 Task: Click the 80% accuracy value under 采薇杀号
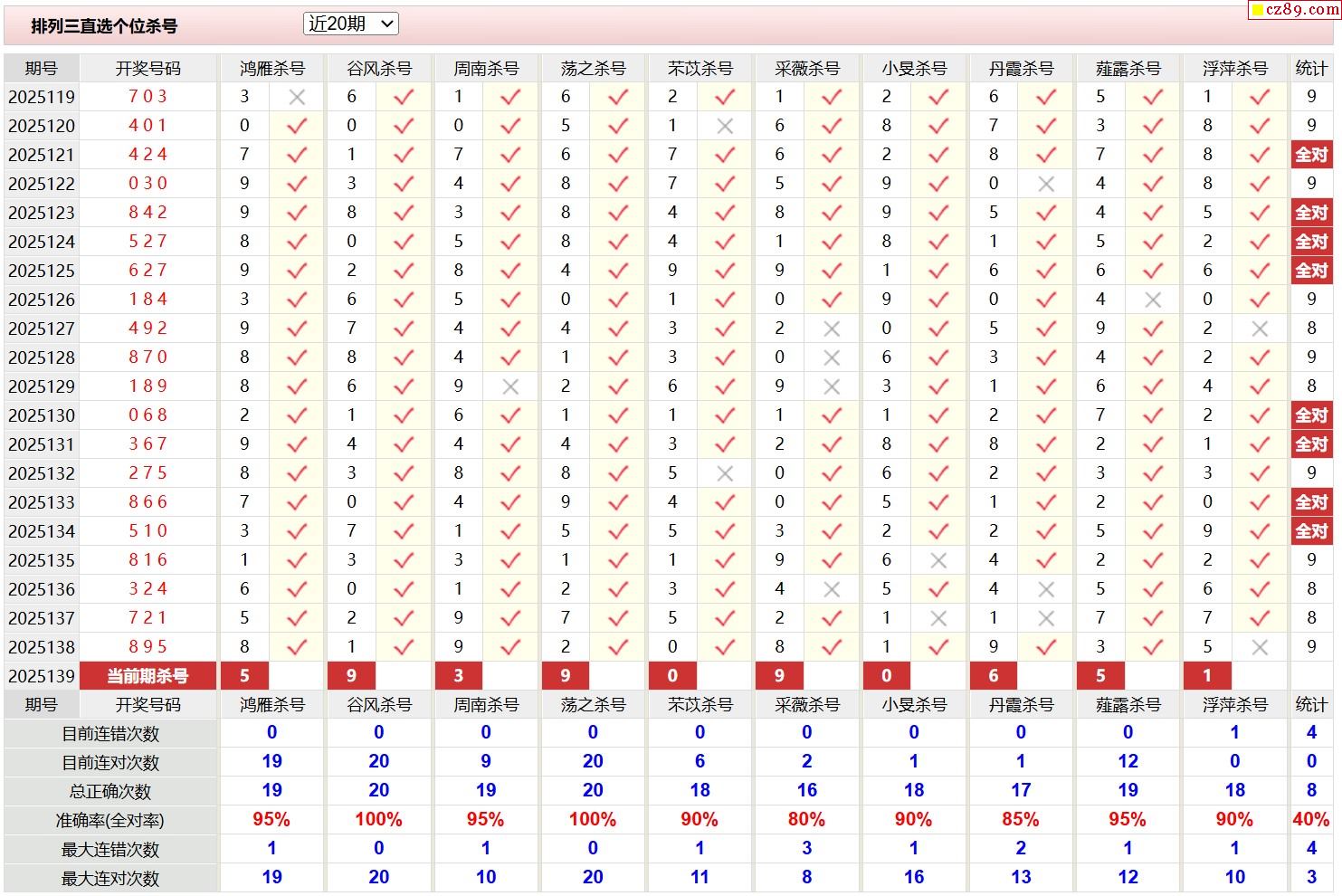pos(806,820)
